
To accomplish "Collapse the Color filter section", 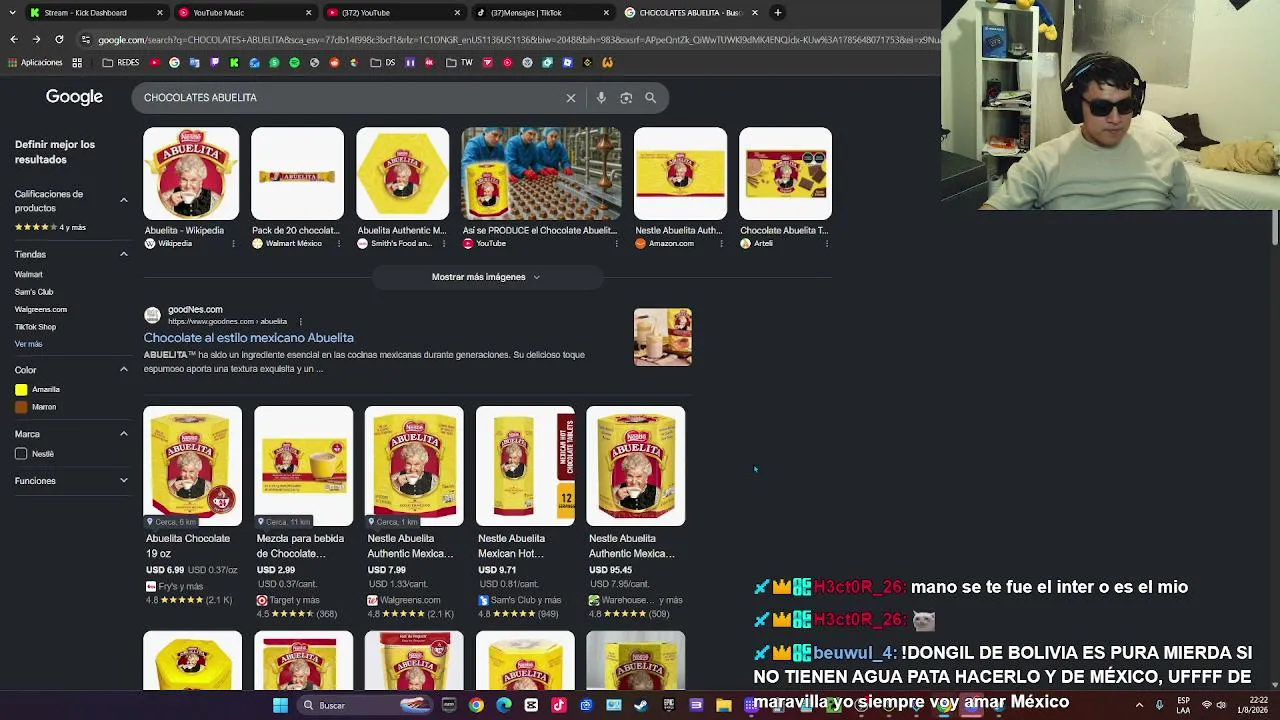I will pyautogui.click(x=124, y=370).
